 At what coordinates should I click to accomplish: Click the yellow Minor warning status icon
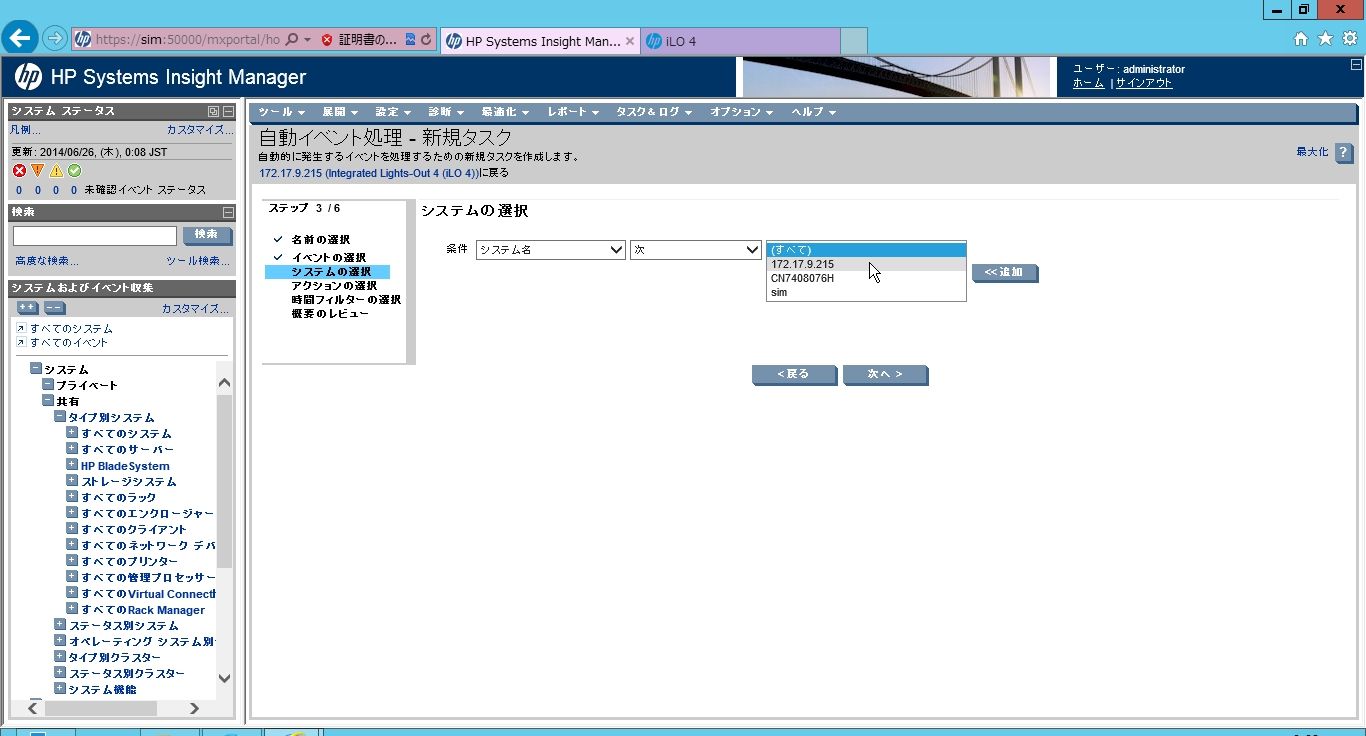point(56,171)
